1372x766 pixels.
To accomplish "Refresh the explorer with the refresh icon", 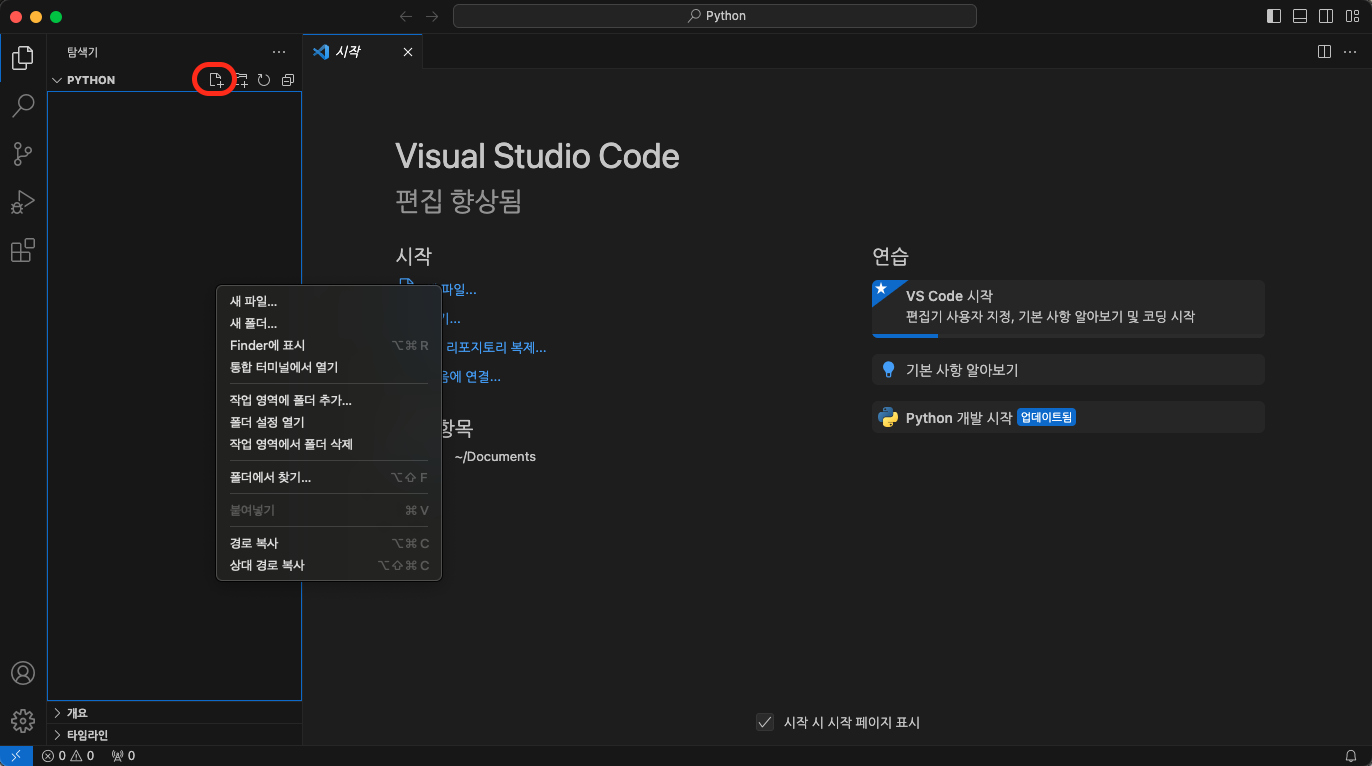I will tap(264, 80).
